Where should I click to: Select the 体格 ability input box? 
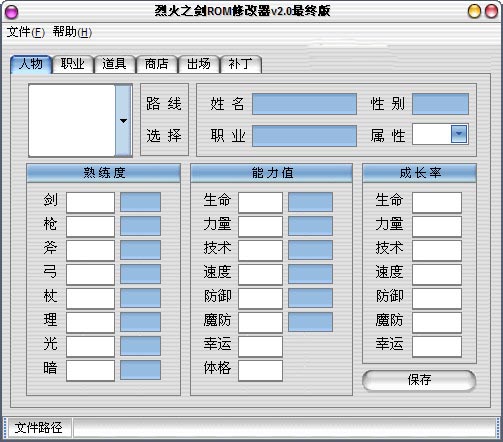click(260, 370)
